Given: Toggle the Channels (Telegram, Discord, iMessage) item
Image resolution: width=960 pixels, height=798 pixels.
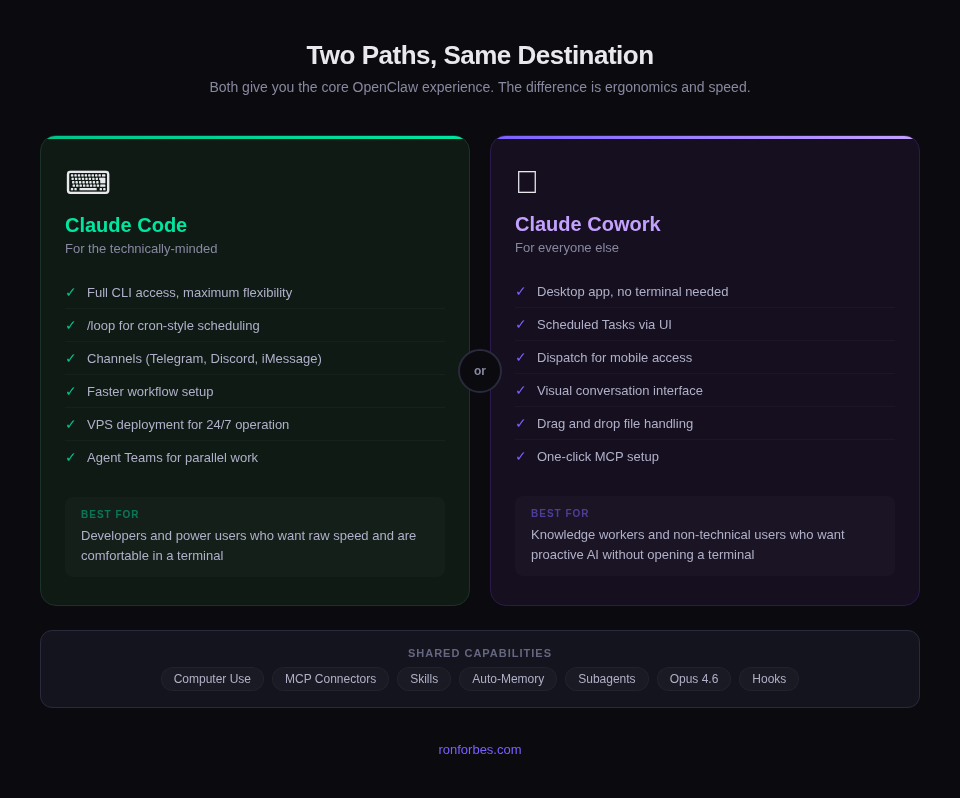Looking at the screenshot, I should [x=204, y=358].
